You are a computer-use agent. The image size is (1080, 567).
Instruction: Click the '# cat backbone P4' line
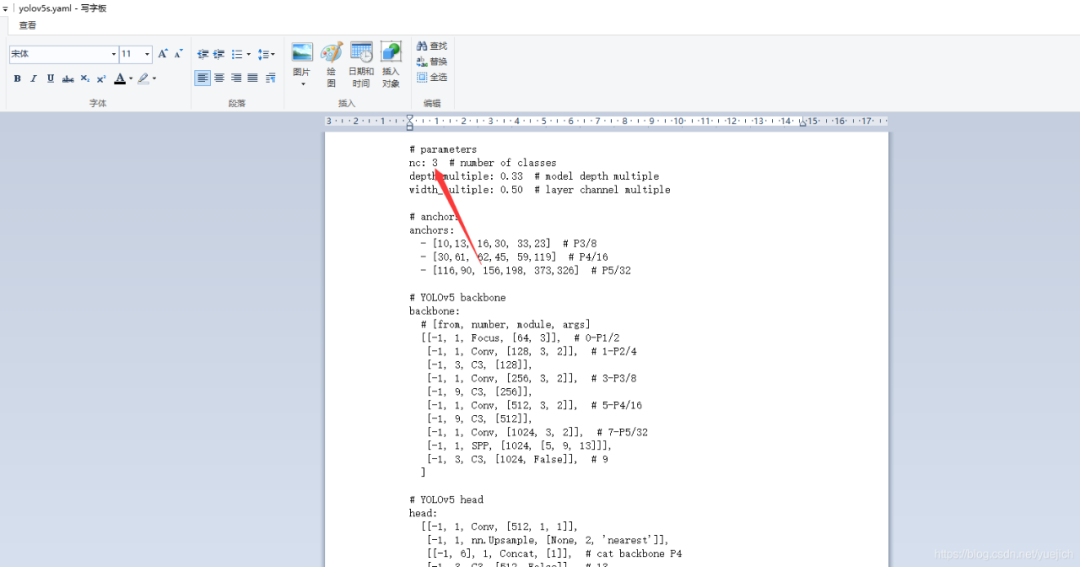[x=554, y=554]
